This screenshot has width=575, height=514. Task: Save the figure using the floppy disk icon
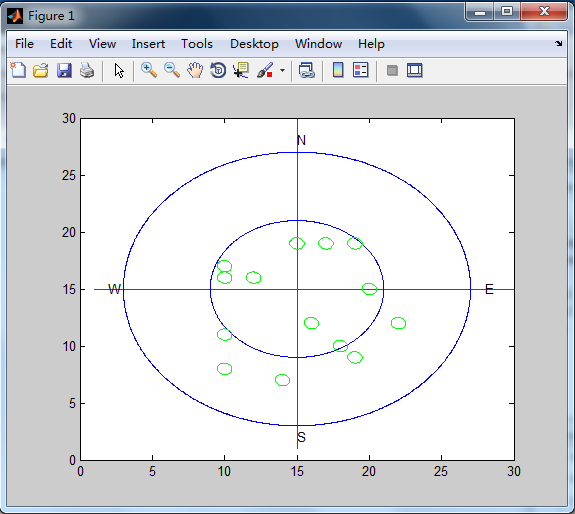tap(64, 70)
